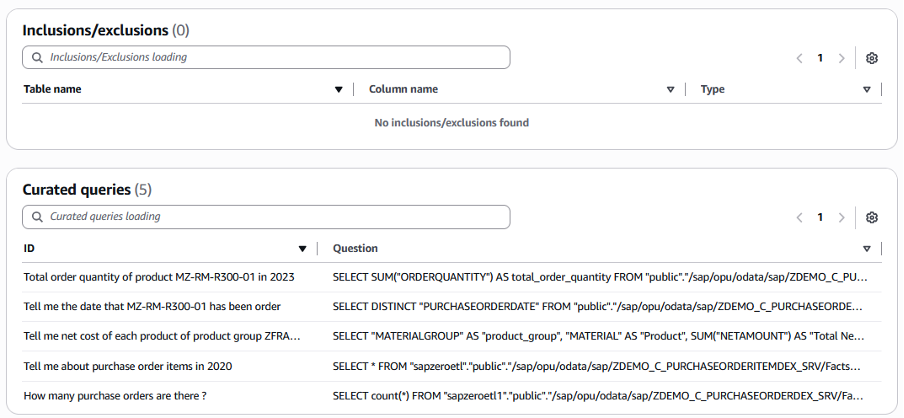This screenshot has width=904, height=418.
Task: Open Curated queries table settings gear
Action: [x=871, y=217]
